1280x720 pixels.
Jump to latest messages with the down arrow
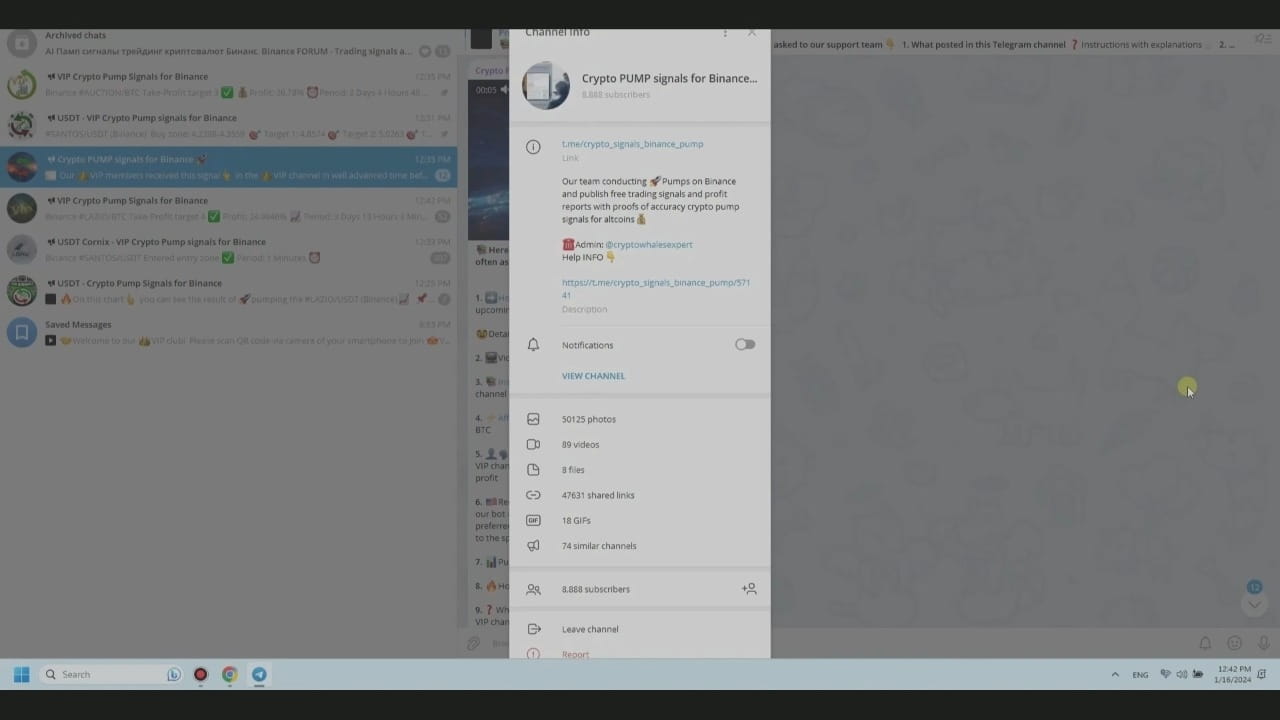click(x=1254, y=604)
